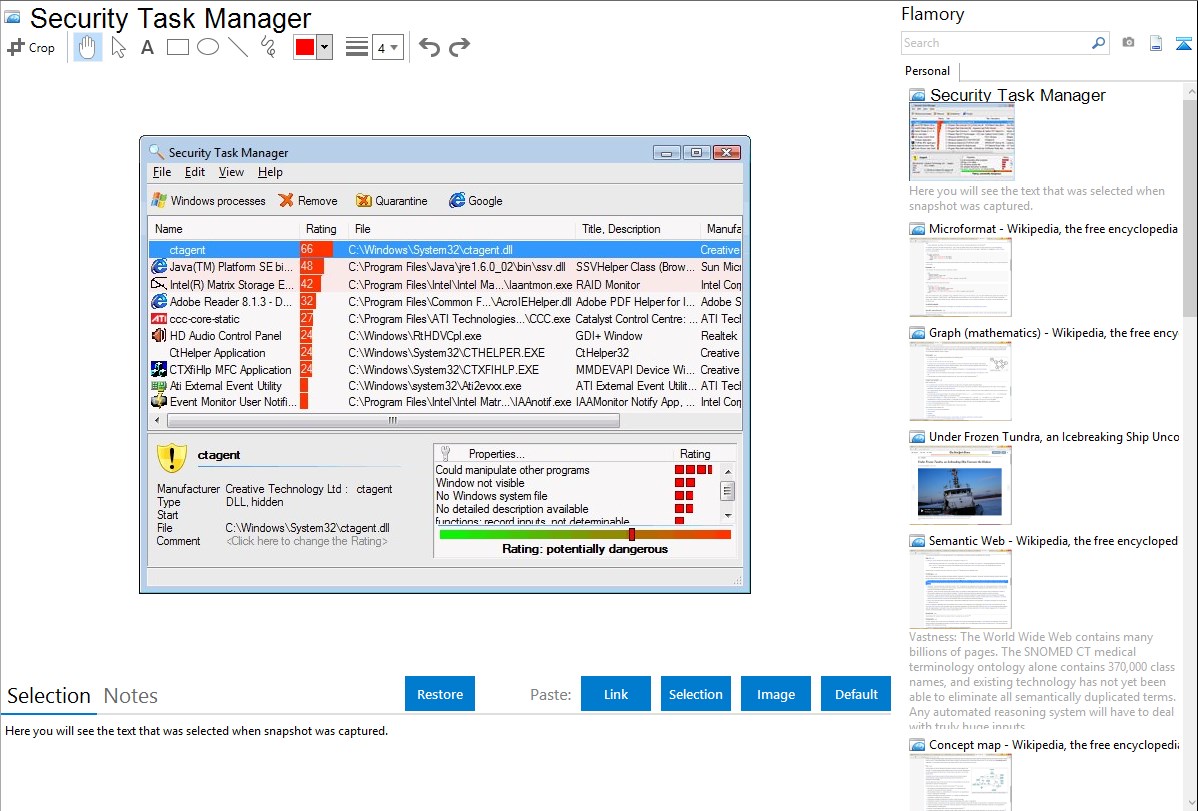Redo the last annotation
The height and width of the screenshot is (811, 1198).
pyautogui.click(x=459, y=47)
